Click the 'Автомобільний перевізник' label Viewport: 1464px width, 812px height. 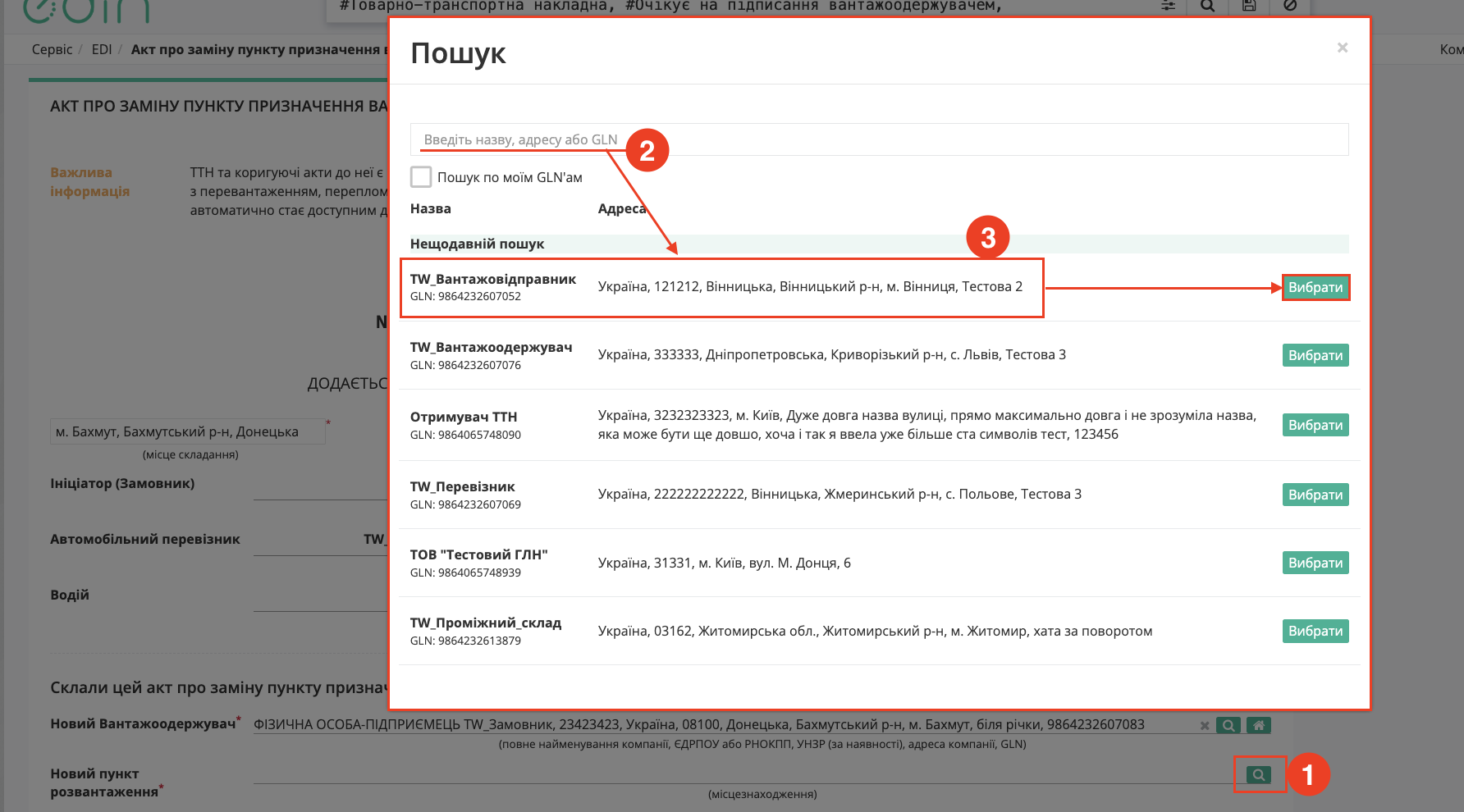[145, 539]
